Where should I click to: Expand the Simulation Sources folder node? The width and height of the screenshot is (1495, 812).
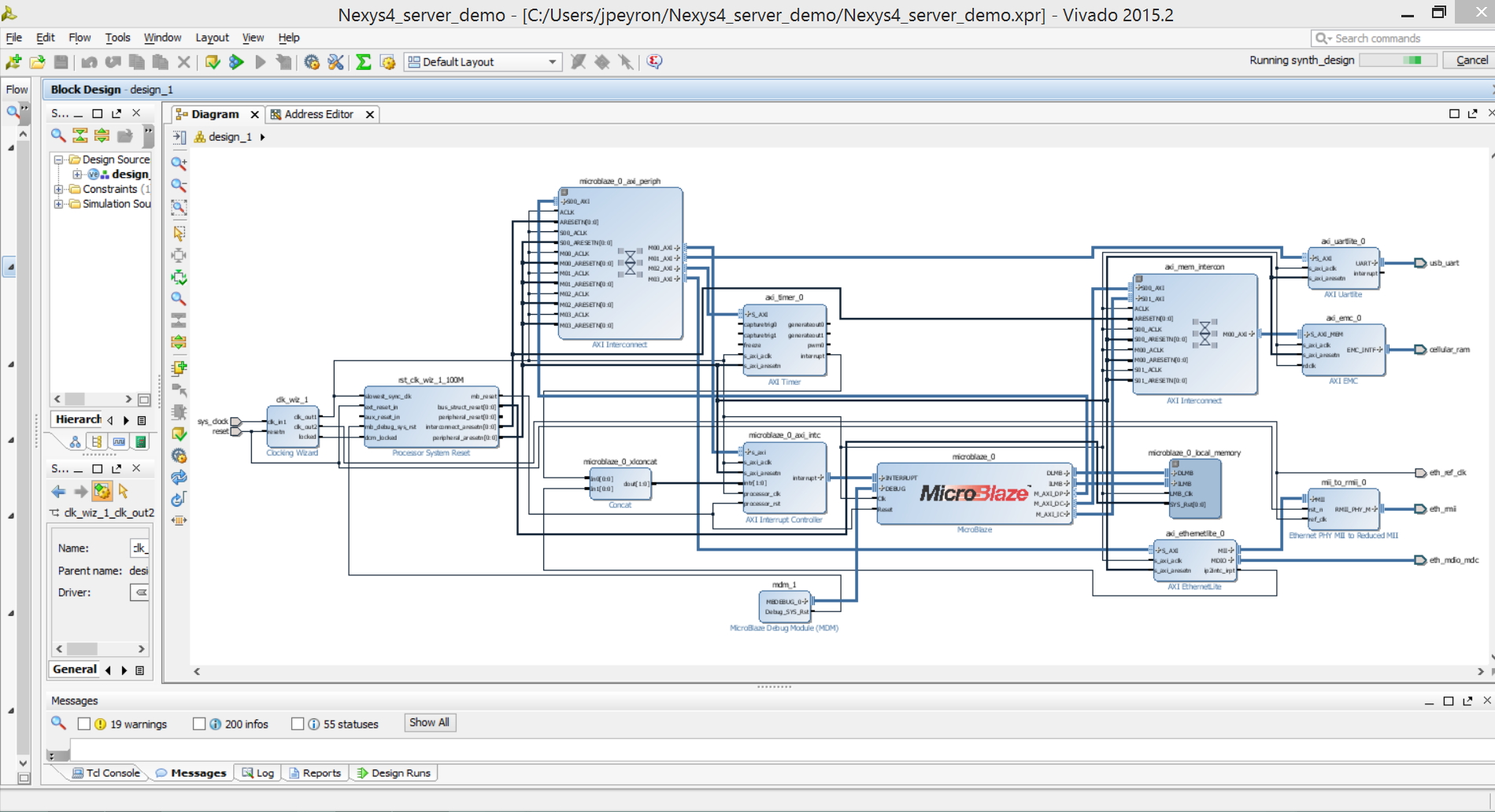point(58,205)
